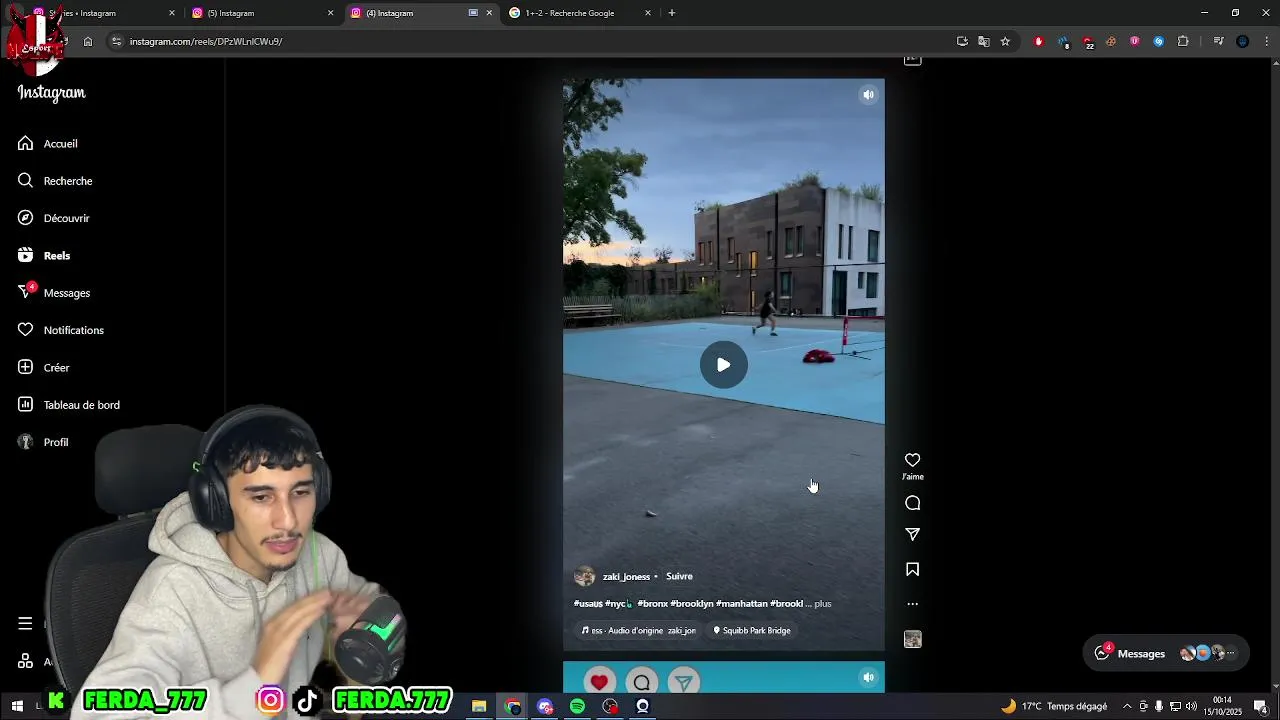Viewport: 1280px width, 720px height.
Task: Open Plus hamburger menu in sidebar
Action: (x=25, y=623)
